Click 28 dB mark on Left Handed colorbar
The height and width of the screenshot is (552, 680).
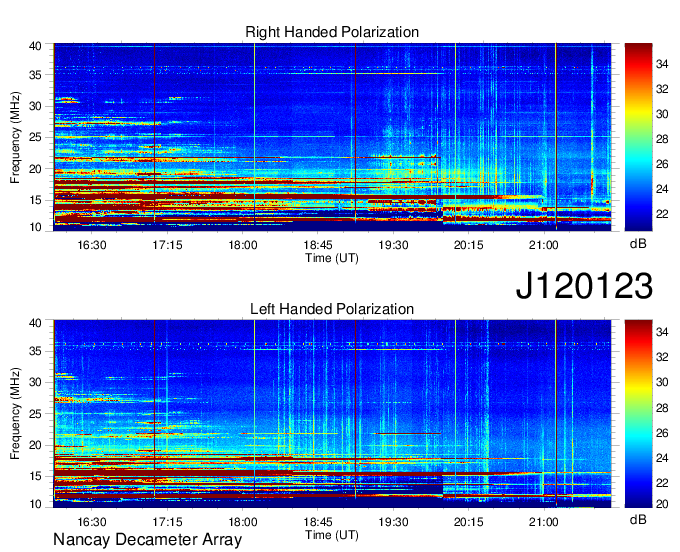pos(662,408)
